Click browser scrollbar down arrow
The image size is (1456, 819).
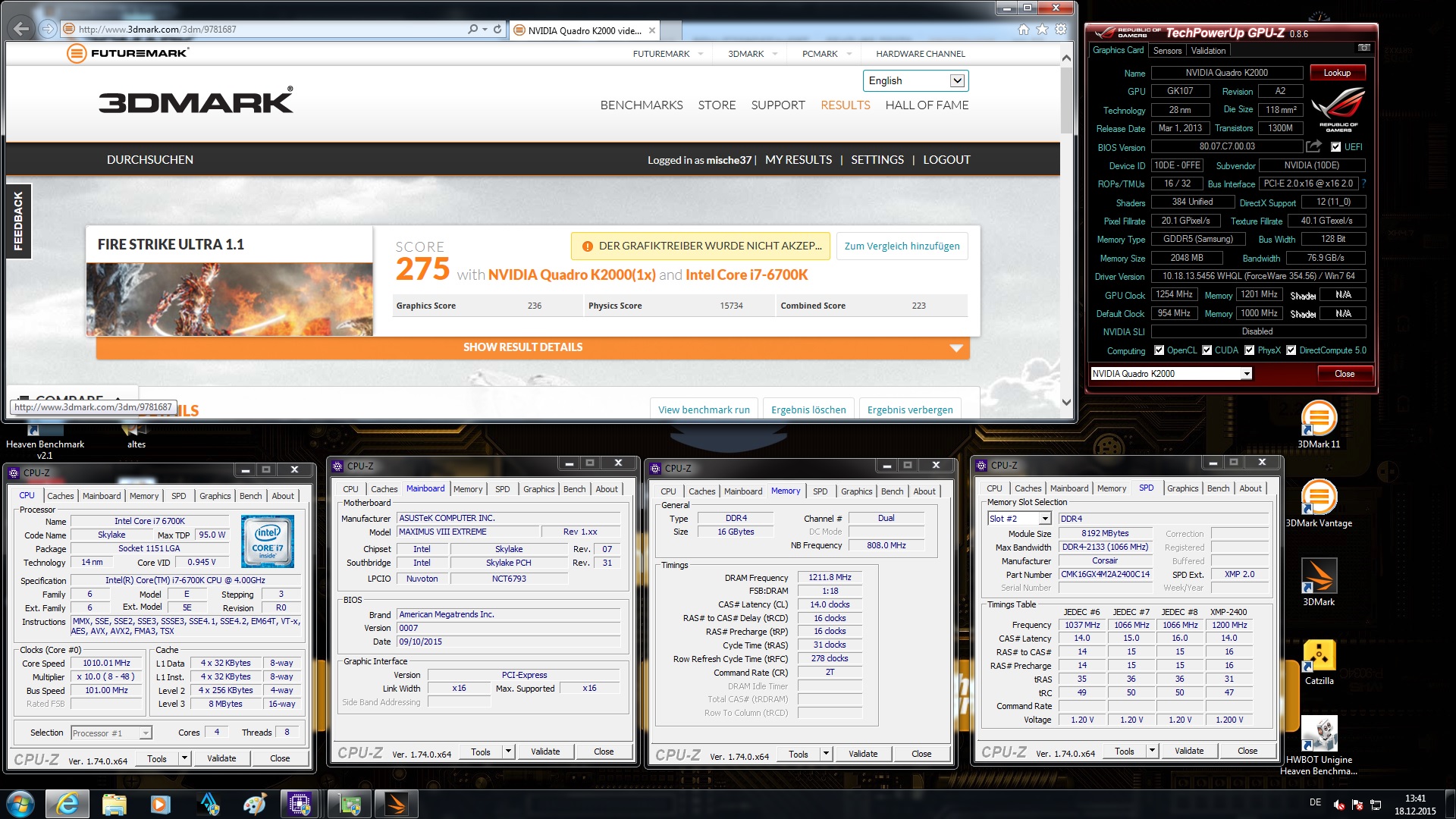tap(1066, 402)
